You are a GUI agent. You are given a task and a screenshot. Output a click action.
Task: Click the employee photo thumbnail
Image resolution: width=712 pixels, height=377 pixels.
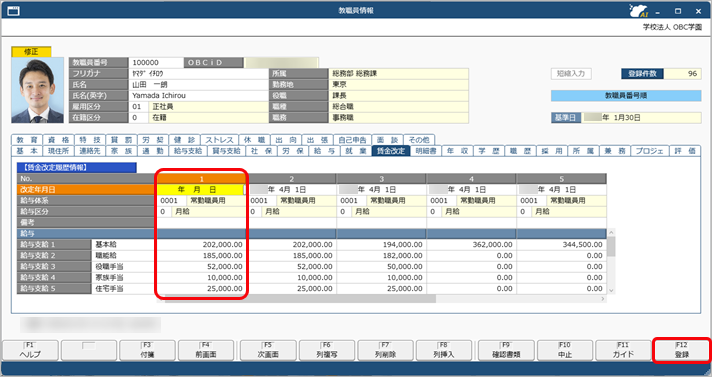[38, 90]
